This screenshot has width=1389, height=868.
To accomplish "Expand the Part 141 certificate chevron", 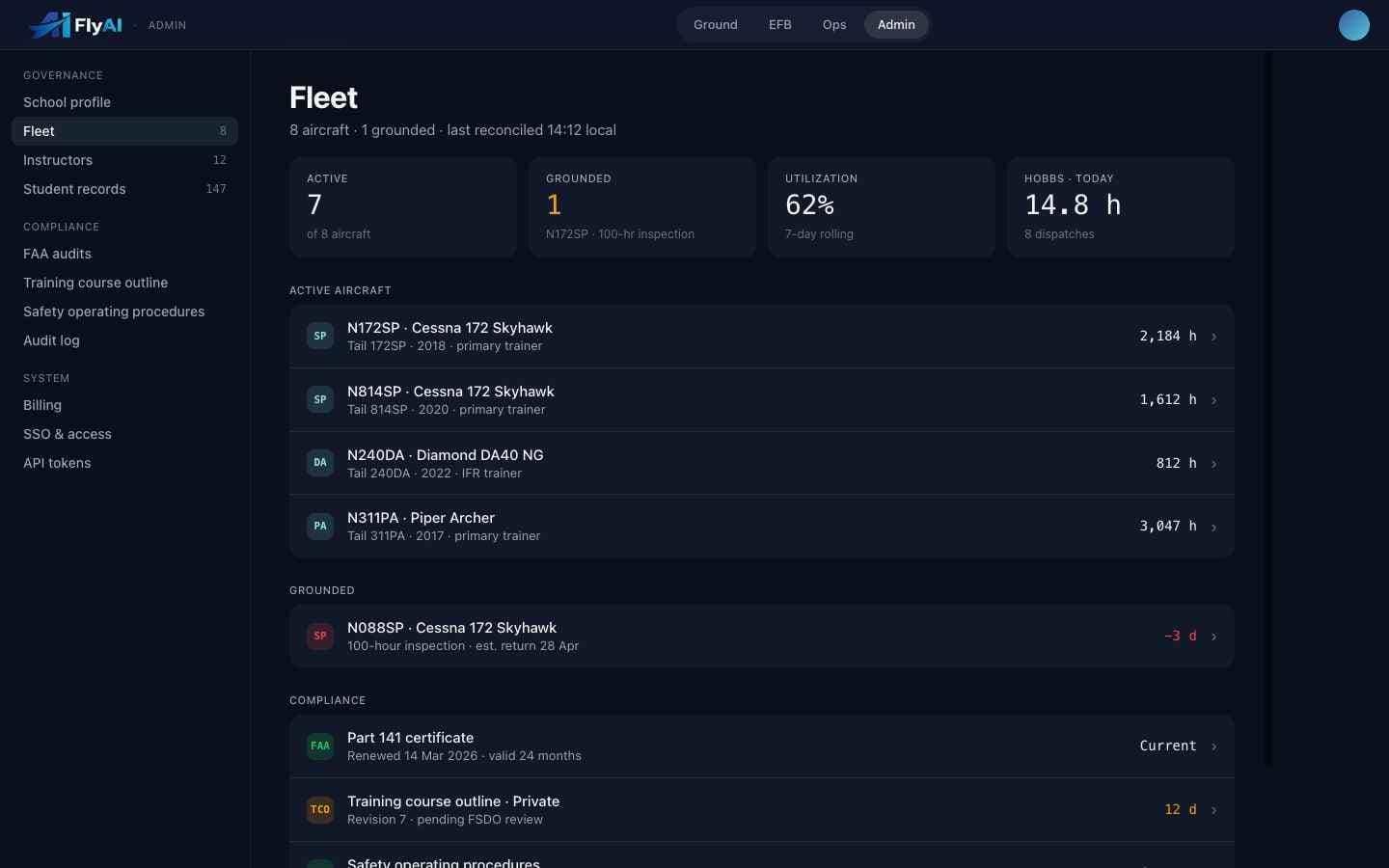I will click(x=1213, y=746).
